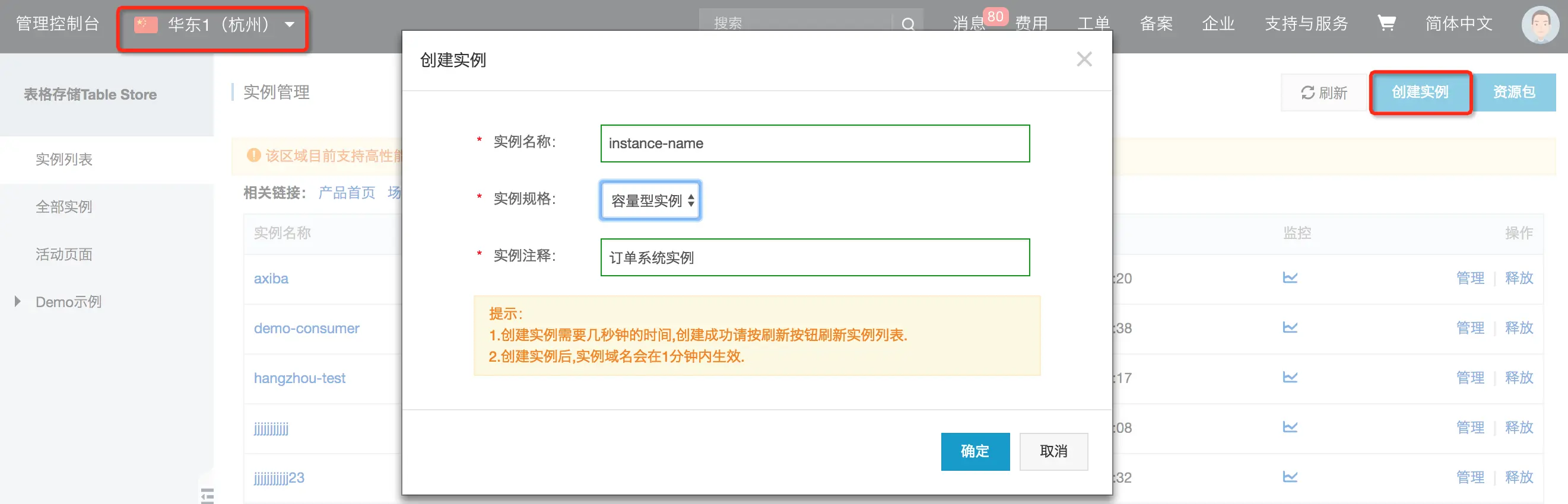Click 管理 for the hangzhou-test row
Viewport: 1568px width, 504px height.
1470,378
